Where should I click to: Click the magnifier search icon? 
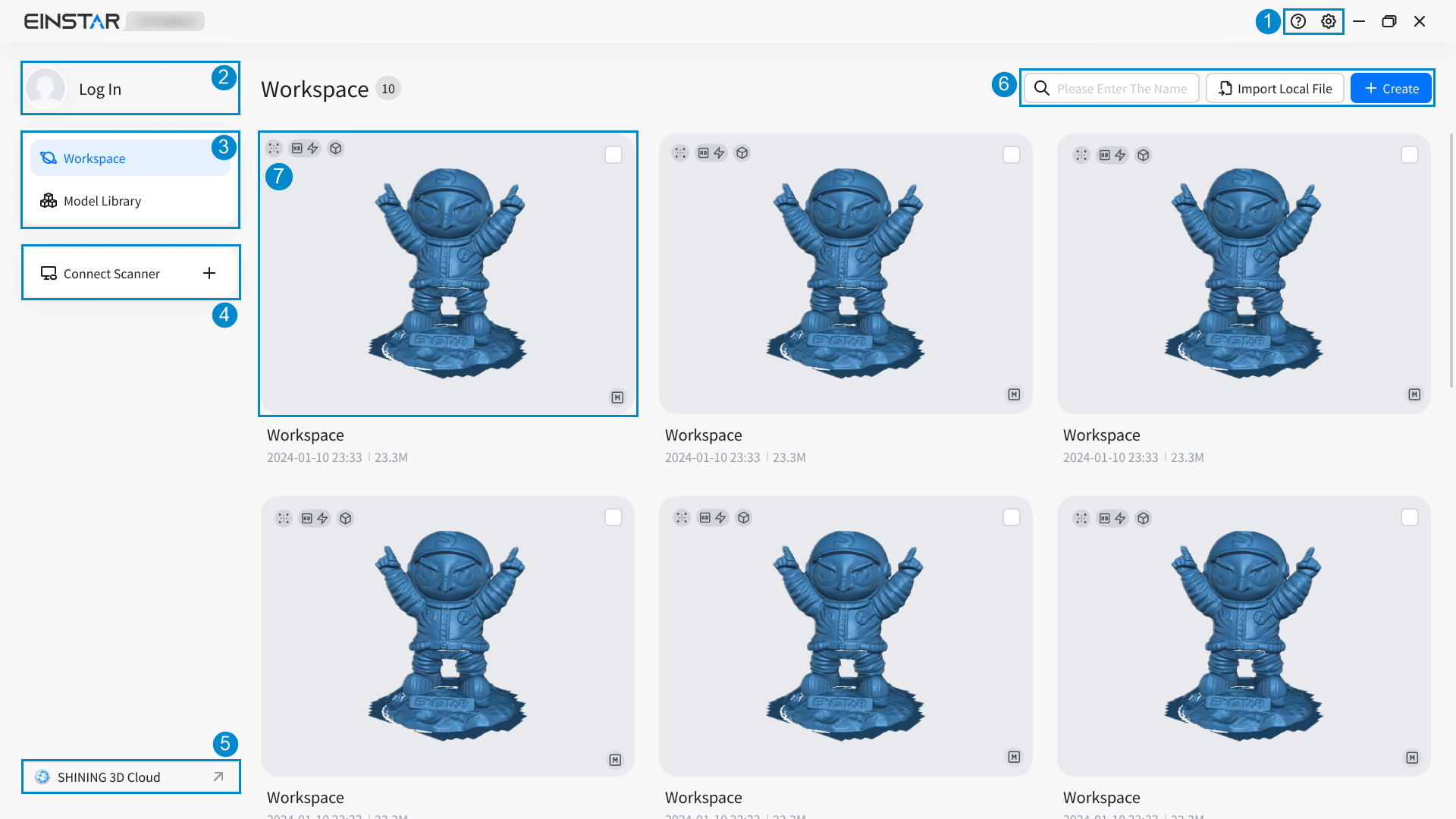pos(1042,89)
